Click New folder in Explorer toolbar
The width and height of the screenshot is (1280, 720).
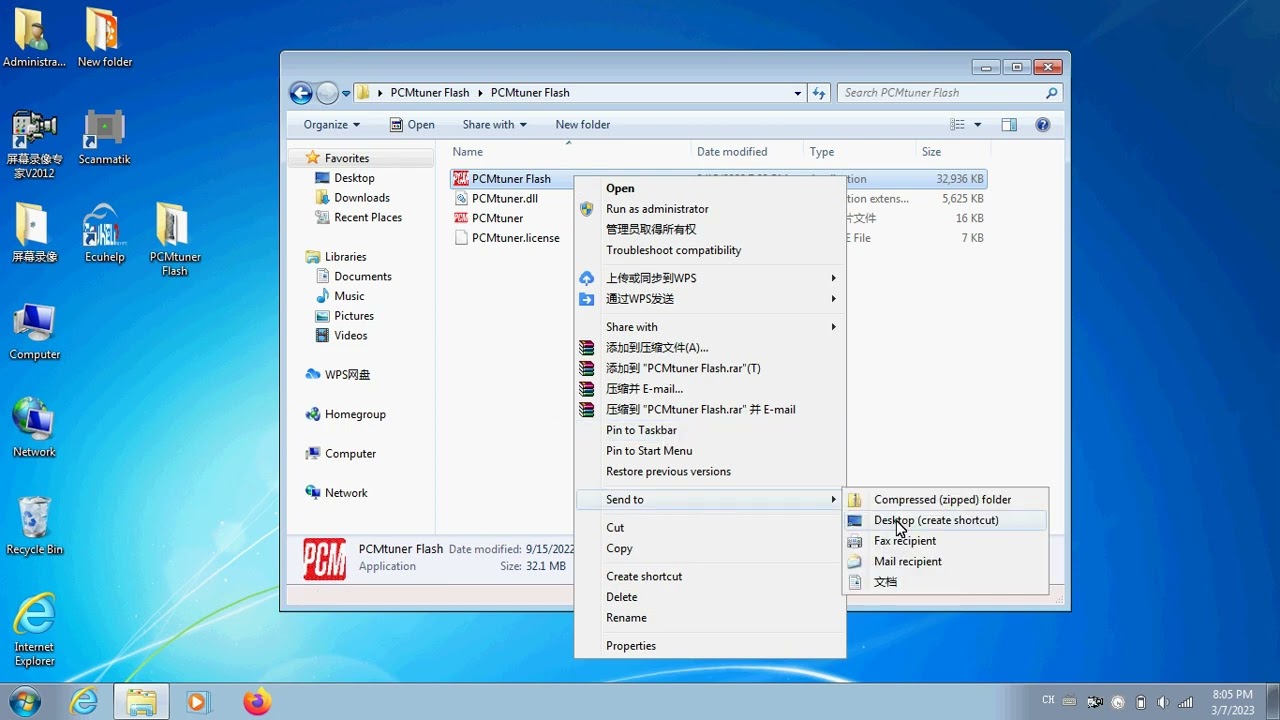click(583, 125)
